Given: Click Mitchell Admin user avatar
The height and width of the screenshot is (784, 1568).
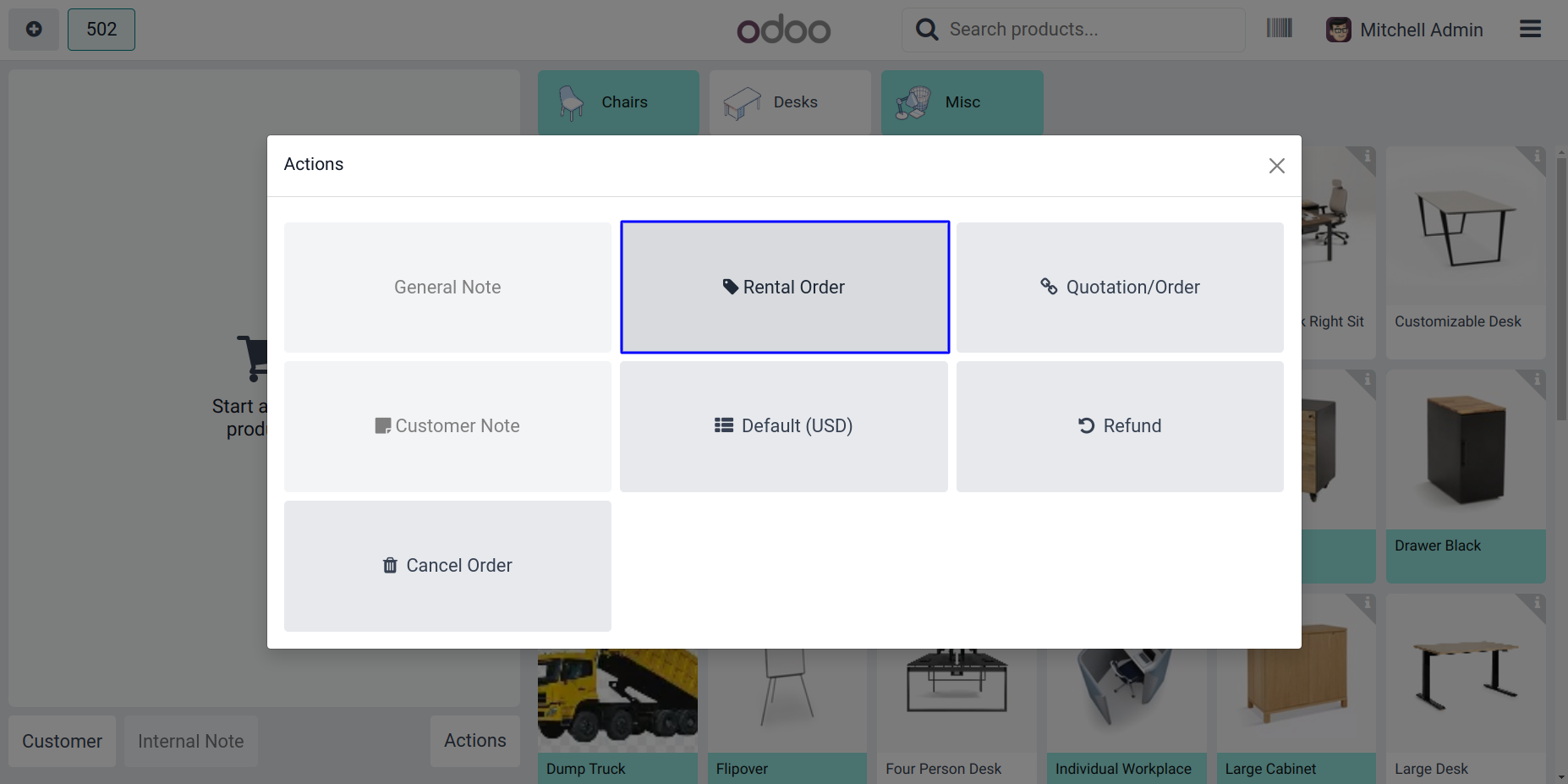Looking at the screenshot, I should pyautogui.click(x=1338, y=30).
